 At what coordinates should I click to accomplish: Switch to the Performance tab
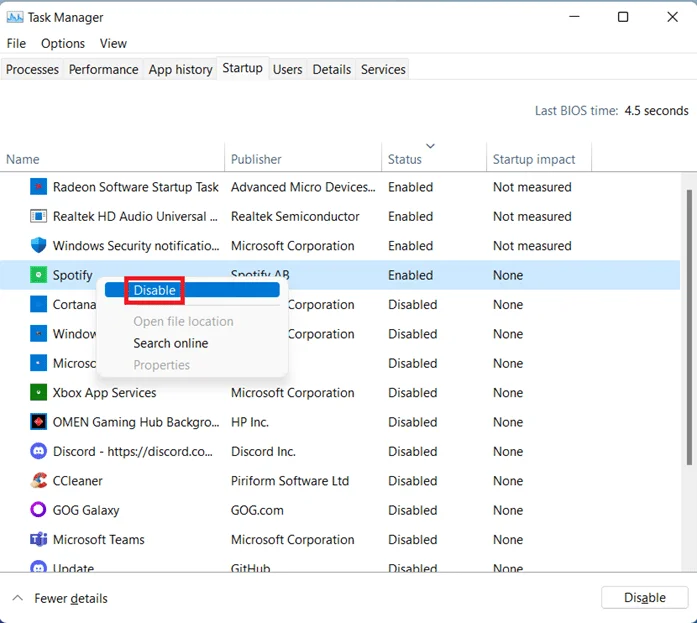(x=103, y=69)
